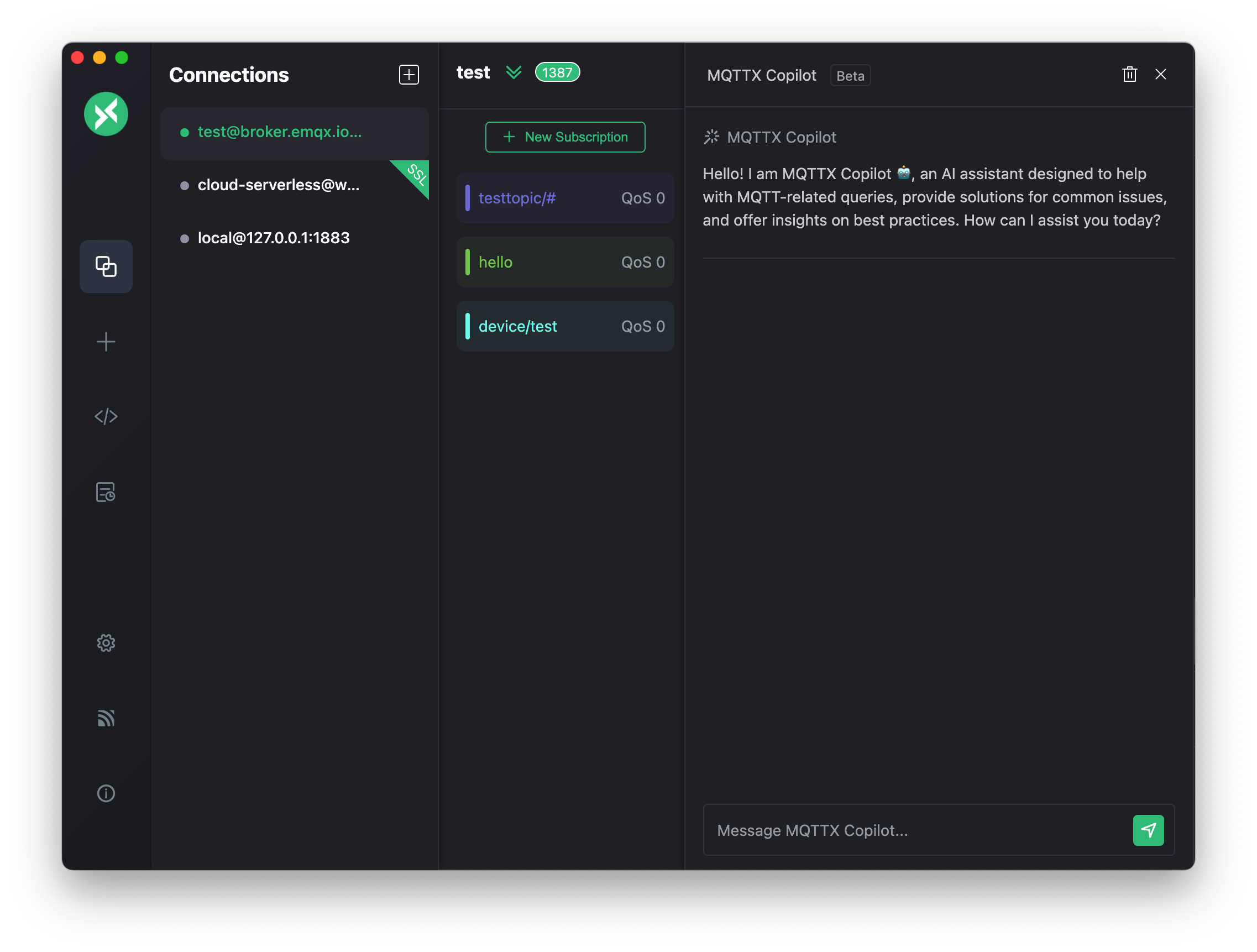
Task: Select the local@127.0.0.1:1883 connection
Action: pyautogui.click(x=273, y=238)
